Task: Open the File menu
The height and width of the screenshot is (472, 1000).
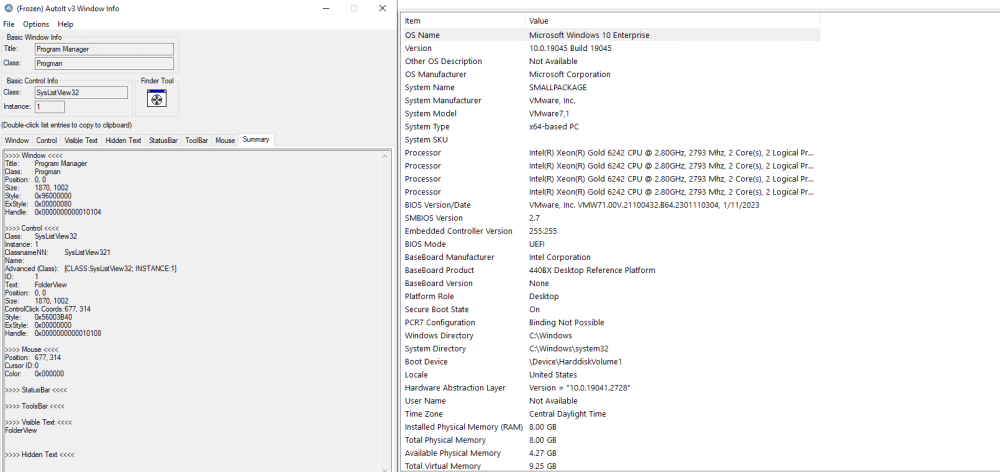Action: point(9,24)
